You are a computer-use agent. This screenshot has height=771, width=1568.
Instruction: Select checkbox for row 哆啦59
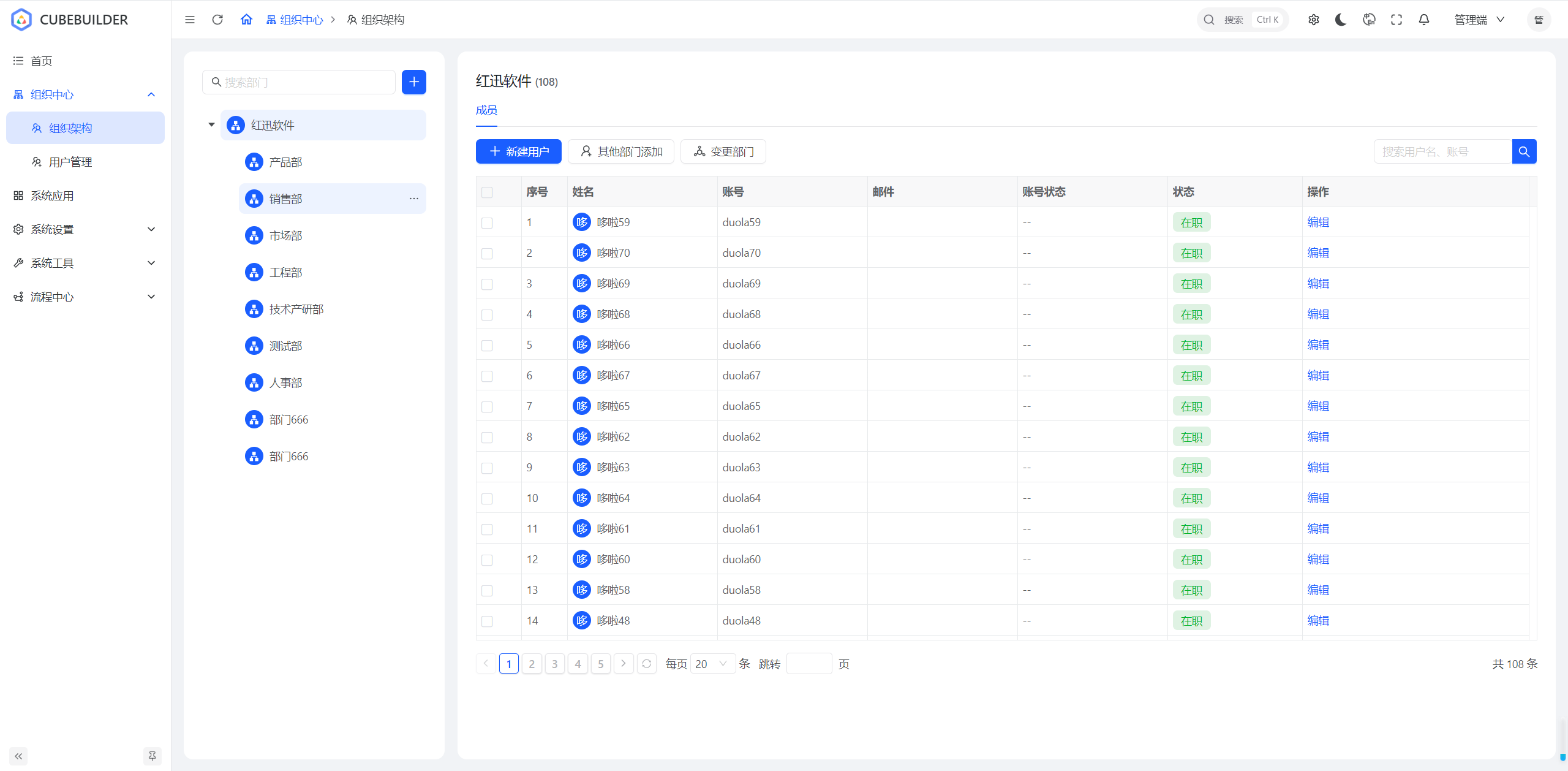(x=487, y=222)
